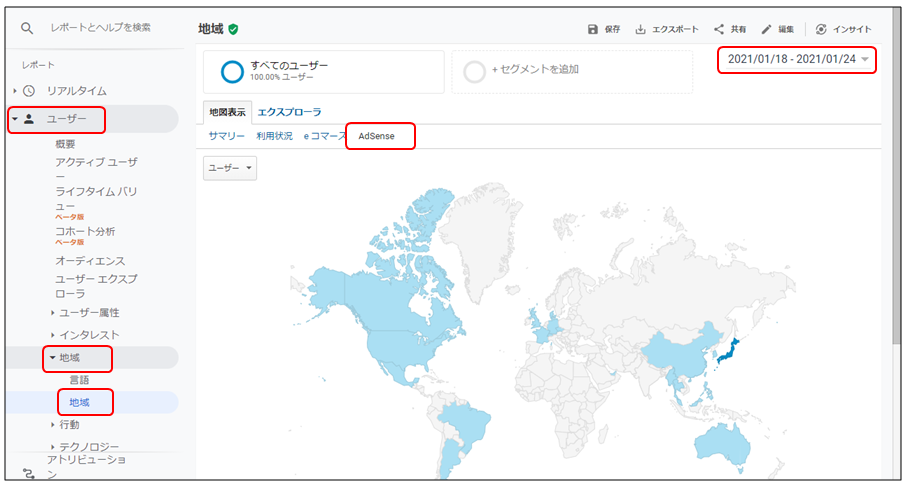Click the blue circle of すべてのユーザー segment
Viewport: 908px width, 485px height.
point(233,72)
